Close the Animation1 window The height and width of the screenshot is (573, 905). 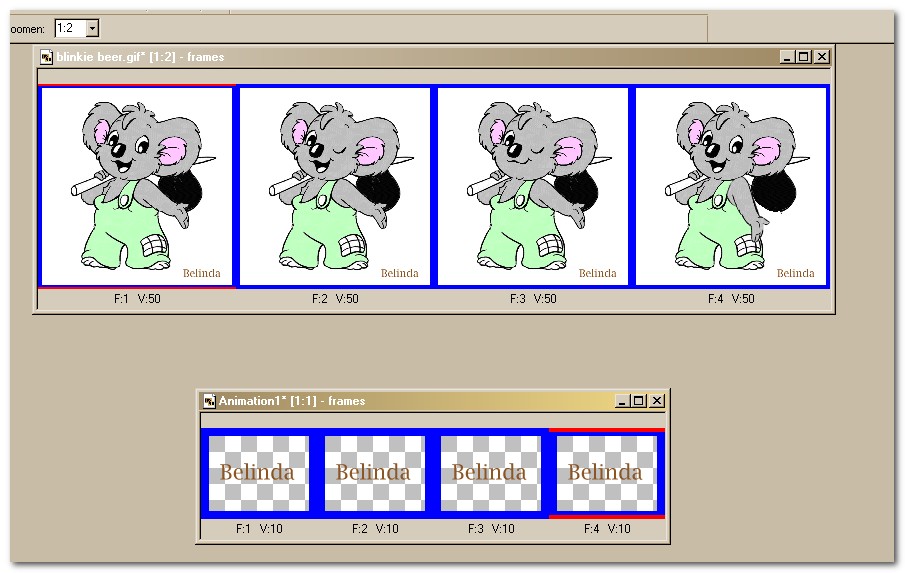(x=657, y=401)
